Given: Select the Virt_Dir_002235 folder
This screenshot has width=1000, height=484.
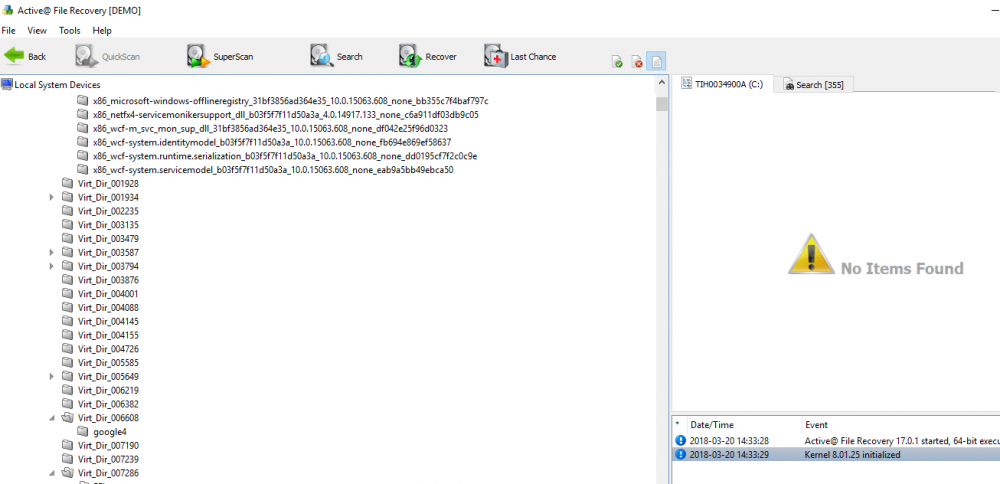Looking at the screenshot, I should tap(108, 211).
